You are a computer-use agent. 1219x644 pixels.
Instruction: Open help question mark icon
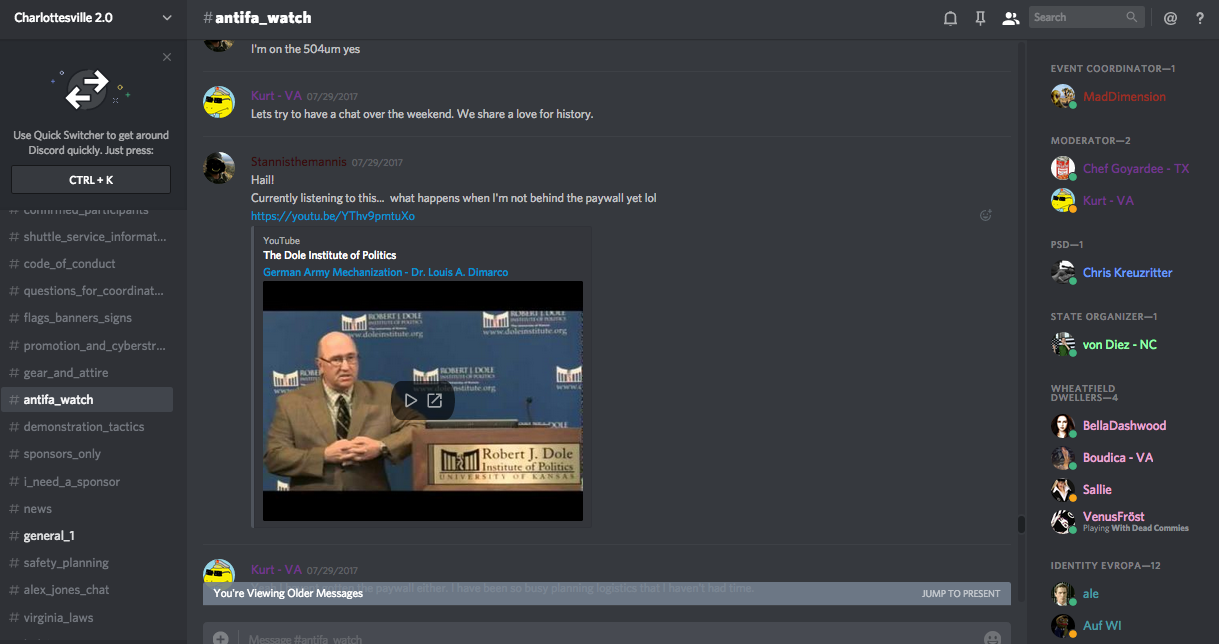[x=1200, y=18]
